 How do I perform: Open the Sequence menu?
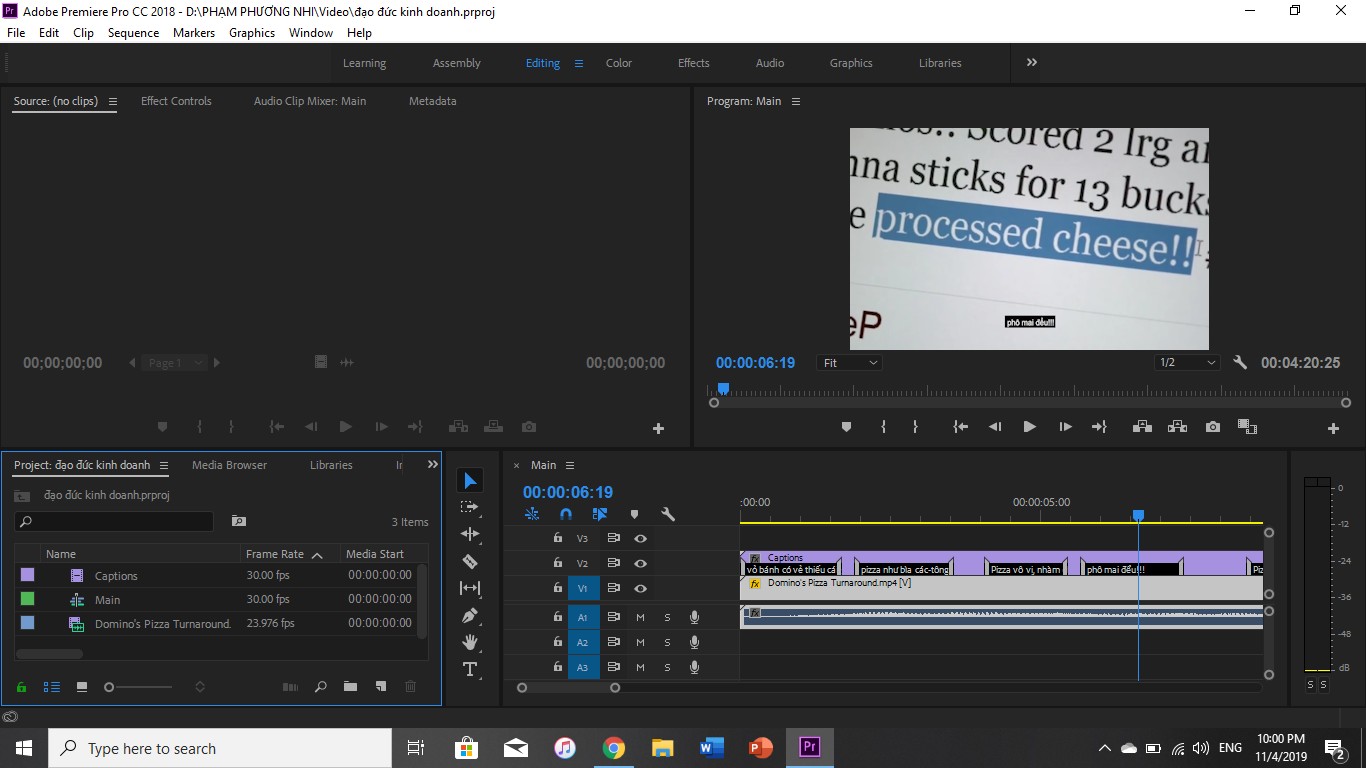pyautogui.click(x=133, y=32)
